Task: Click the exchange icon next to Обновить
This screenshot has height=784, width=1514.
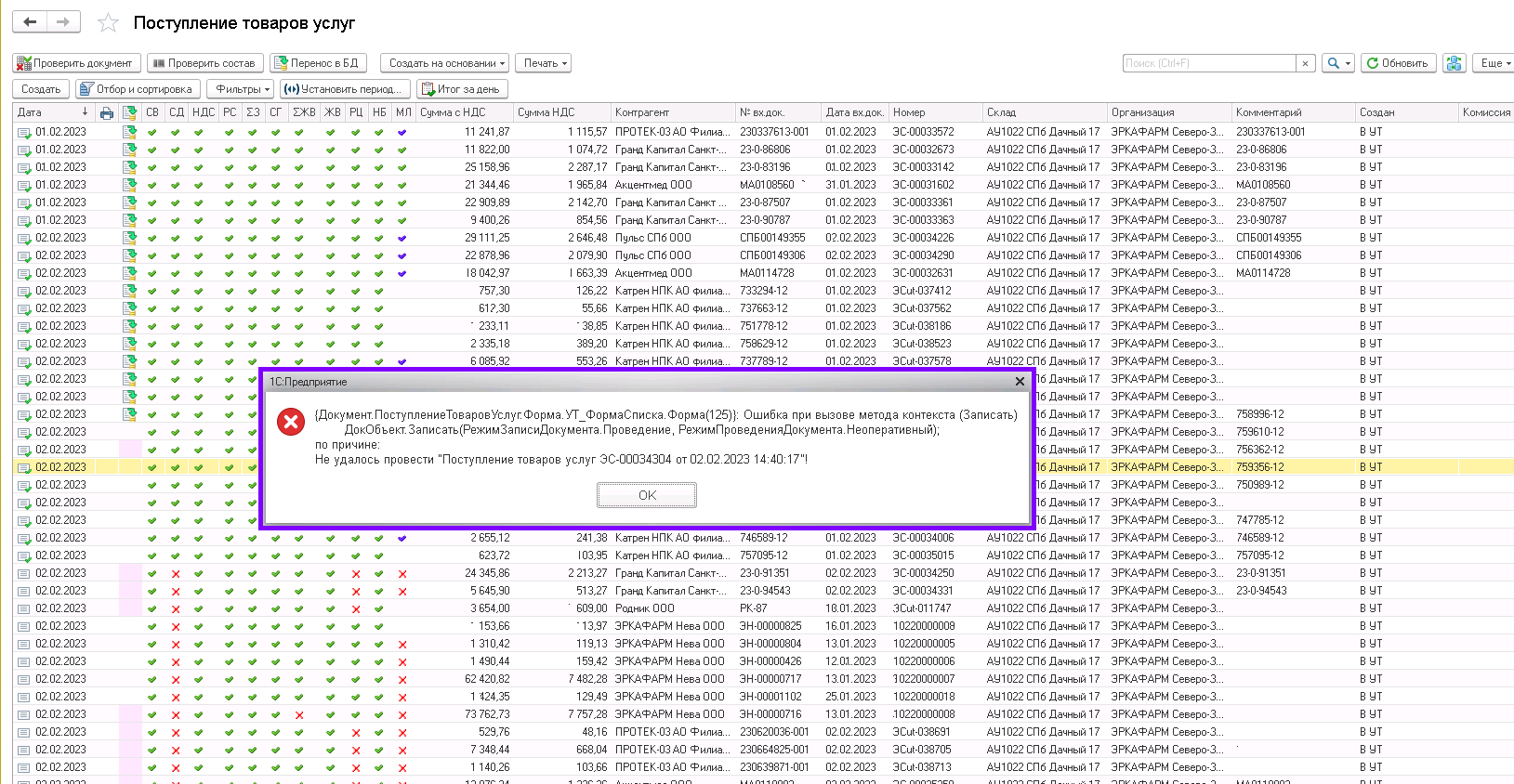Action: [1455, 63]
